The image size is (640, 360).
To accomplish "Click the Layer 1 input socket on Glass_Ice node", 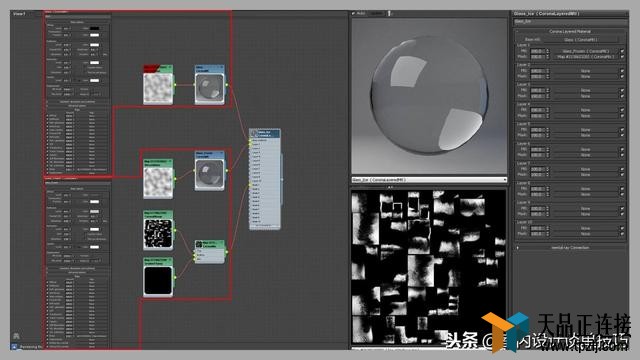I will pos(251,144).
